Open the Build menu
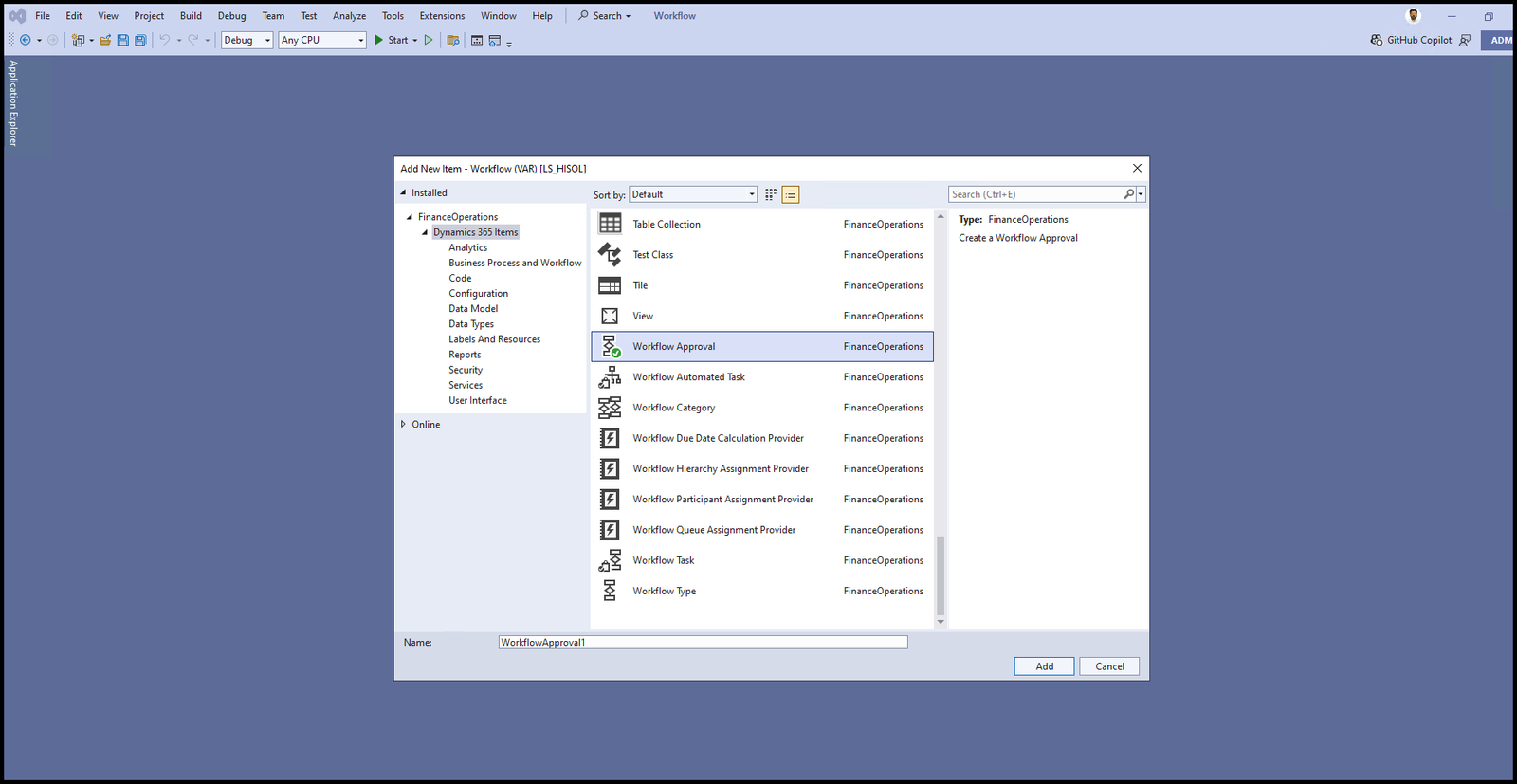This screenshot has width=1517, height=784. [191, 15]
